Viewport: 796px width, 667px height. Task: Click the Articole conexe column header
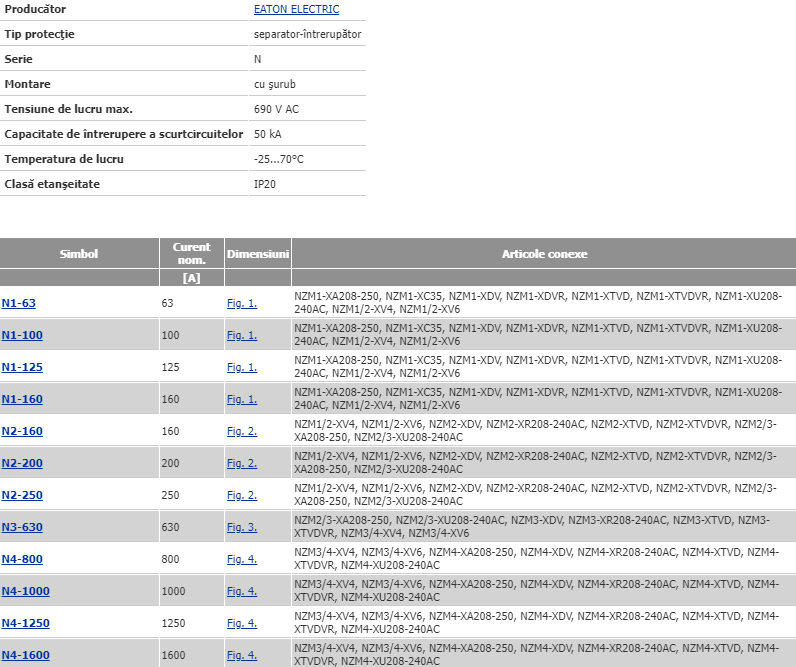pyautogui.click(x=544, y=253)
